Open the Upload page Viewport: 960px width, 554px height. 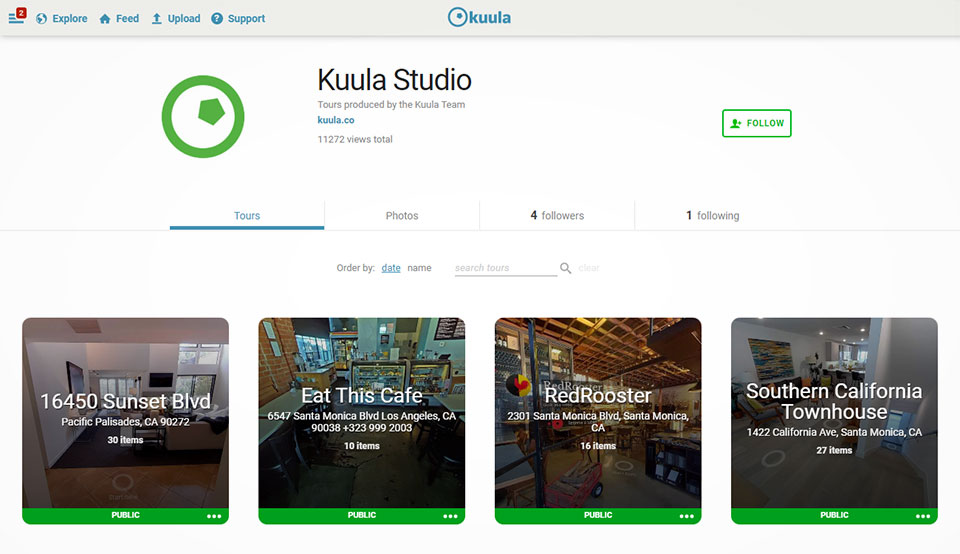(184, 18)
